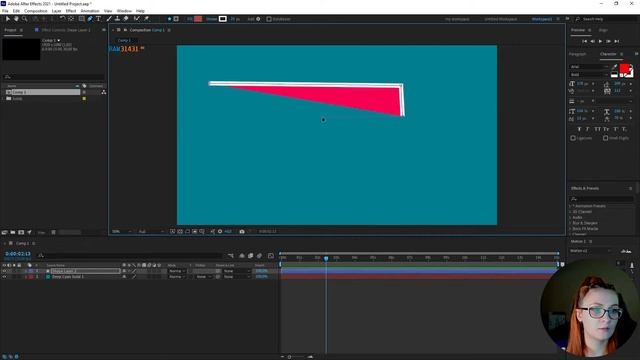Open the viewer magnification ratio dropdown
Image resolution: width=640 pixels, height=360 pixels.
click(x=122, y=231)
